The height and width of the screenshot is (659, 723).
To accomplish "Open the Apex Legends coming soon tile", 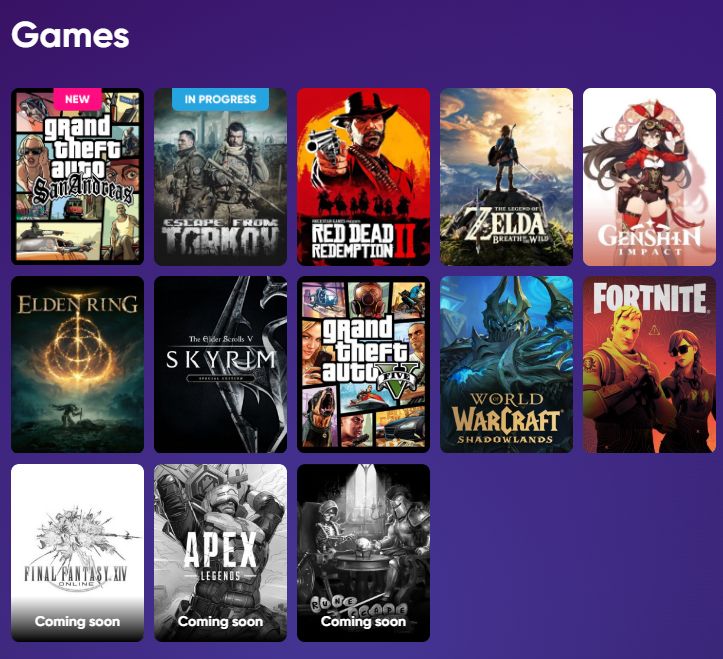I will tap(220, 552).
